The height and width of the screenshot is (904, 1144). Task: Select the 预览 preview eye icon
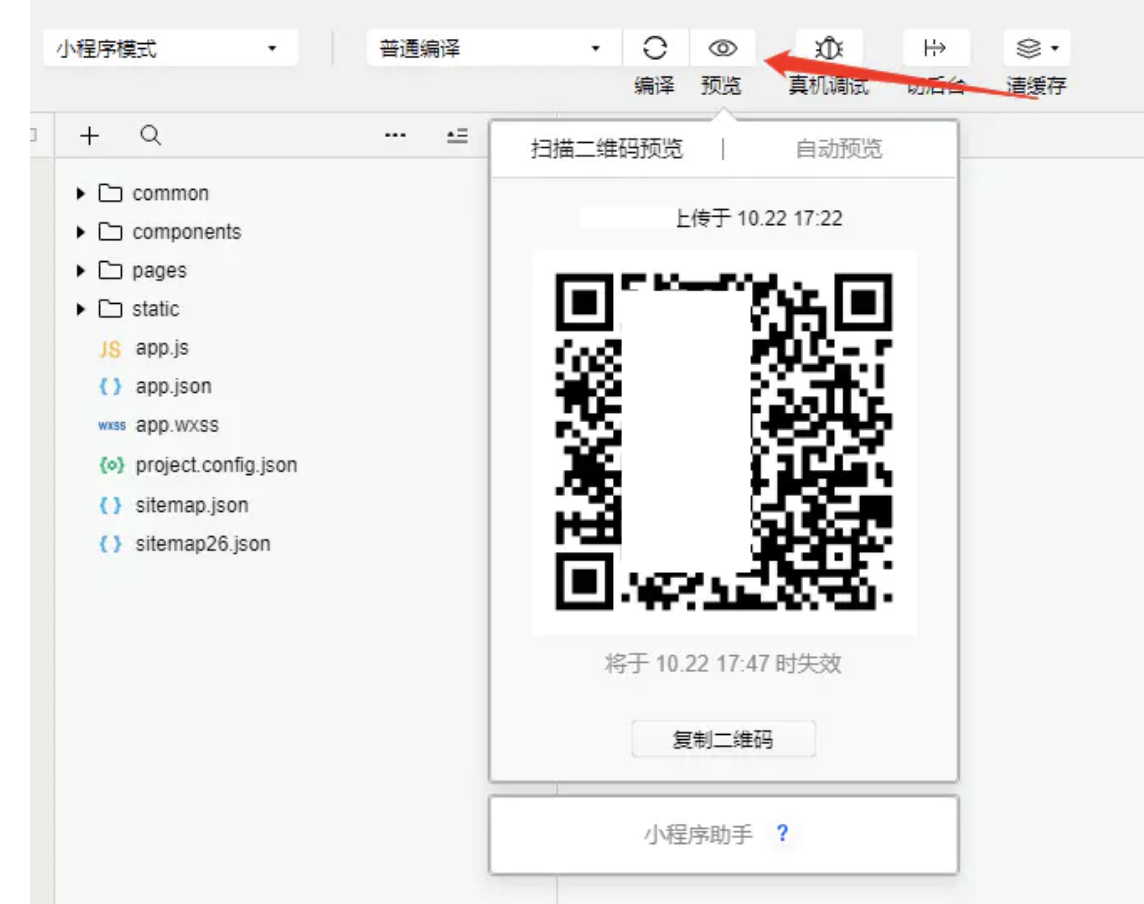723,46
